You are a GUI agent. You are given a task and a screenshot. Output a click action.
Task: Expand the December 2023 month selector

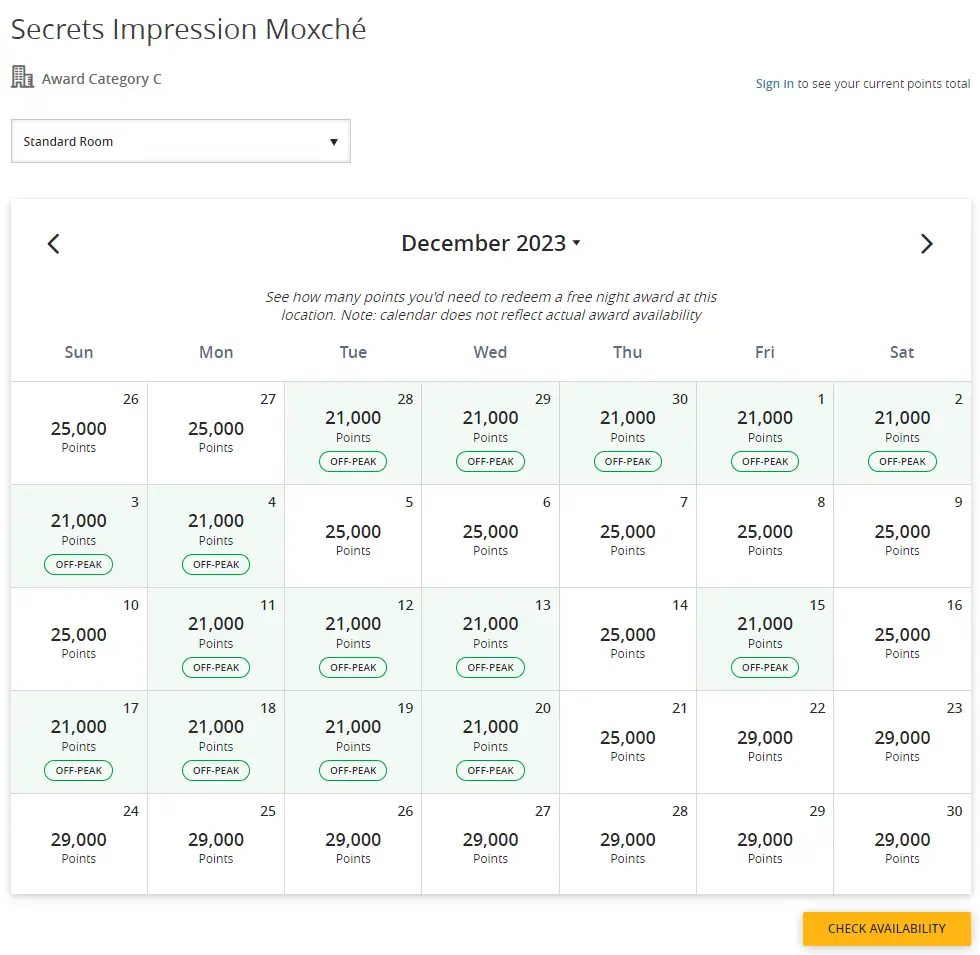tap(490, 243)
